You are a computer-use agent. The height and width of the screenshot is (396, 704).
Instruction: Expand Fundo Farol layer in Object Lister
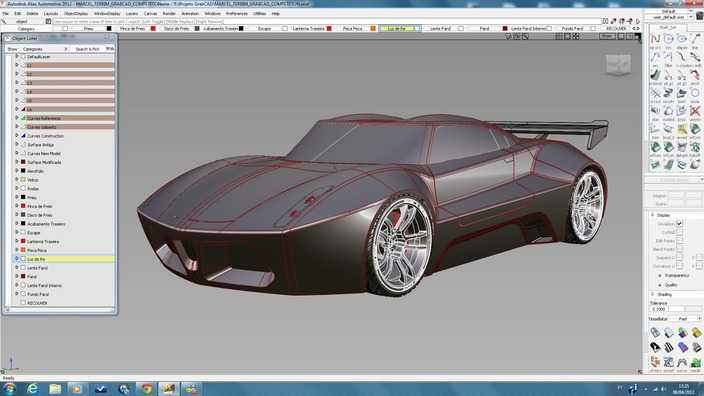coord(17,294)
